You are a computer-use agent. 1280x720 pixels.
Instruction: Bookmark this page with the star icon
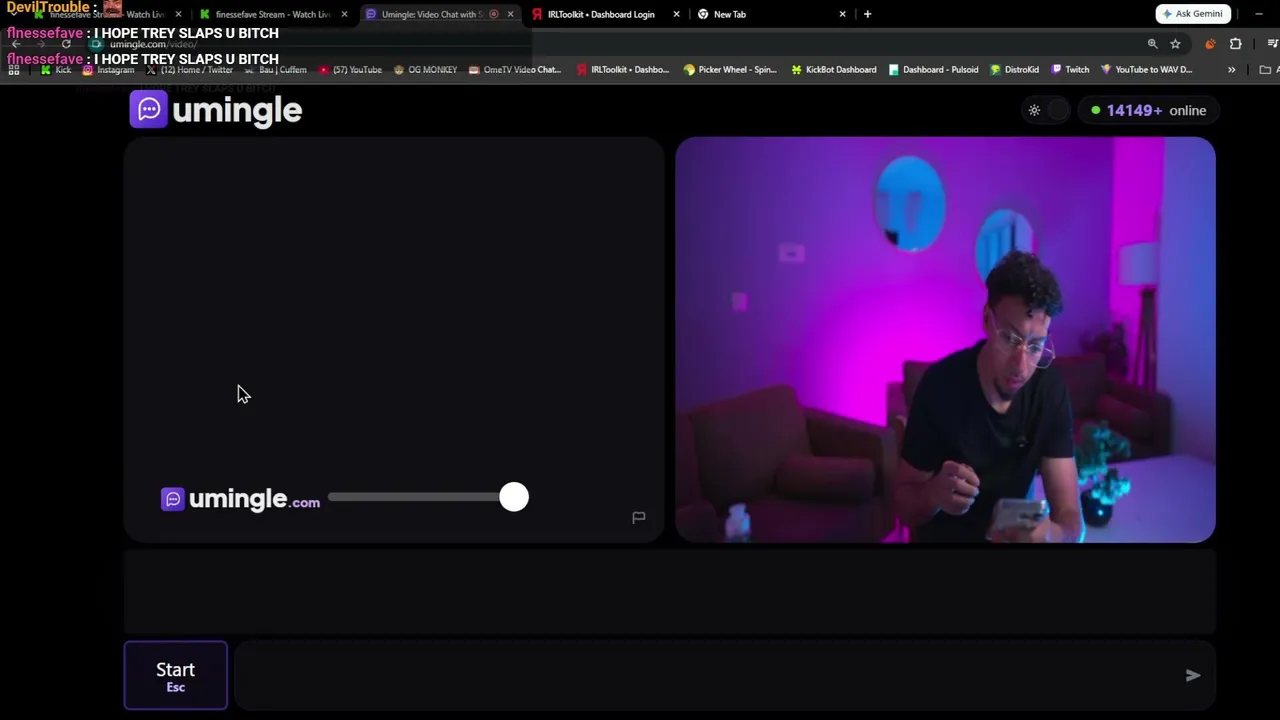[1175, 44]
